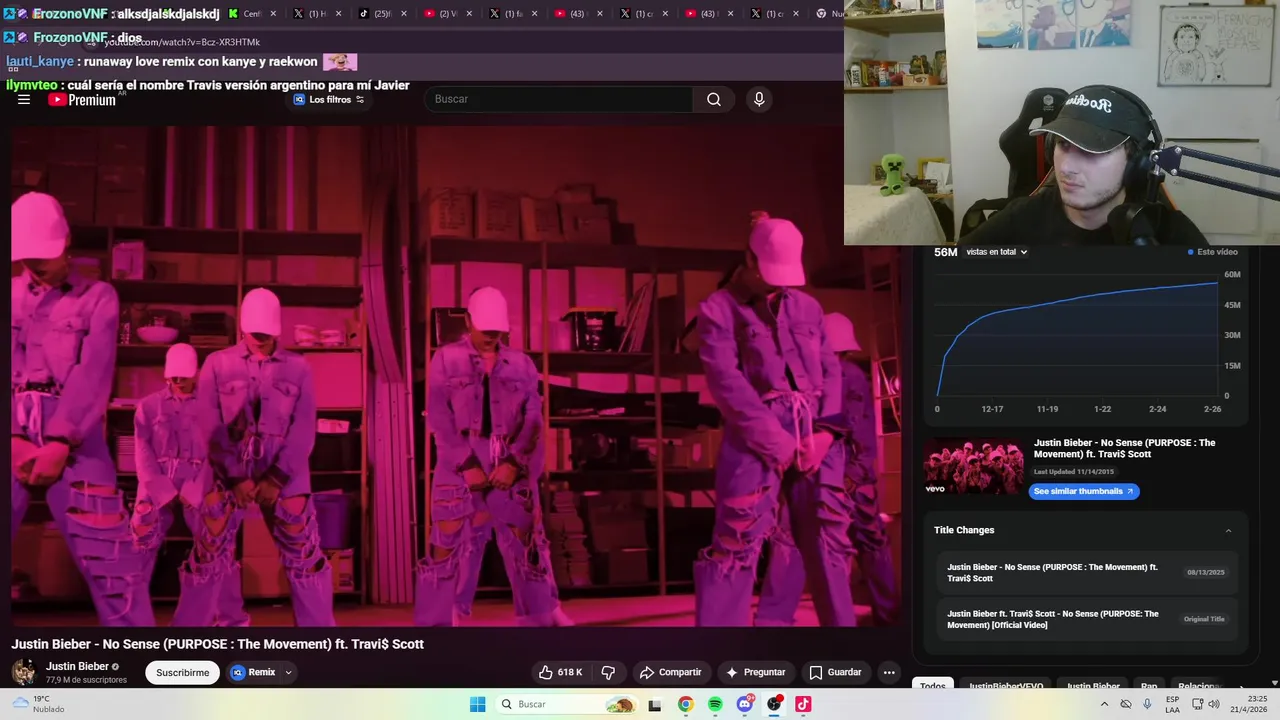This screenshot has height=720, width=1280.
Task: Open TikTok app in taskbar
Action: pos(803,704)
